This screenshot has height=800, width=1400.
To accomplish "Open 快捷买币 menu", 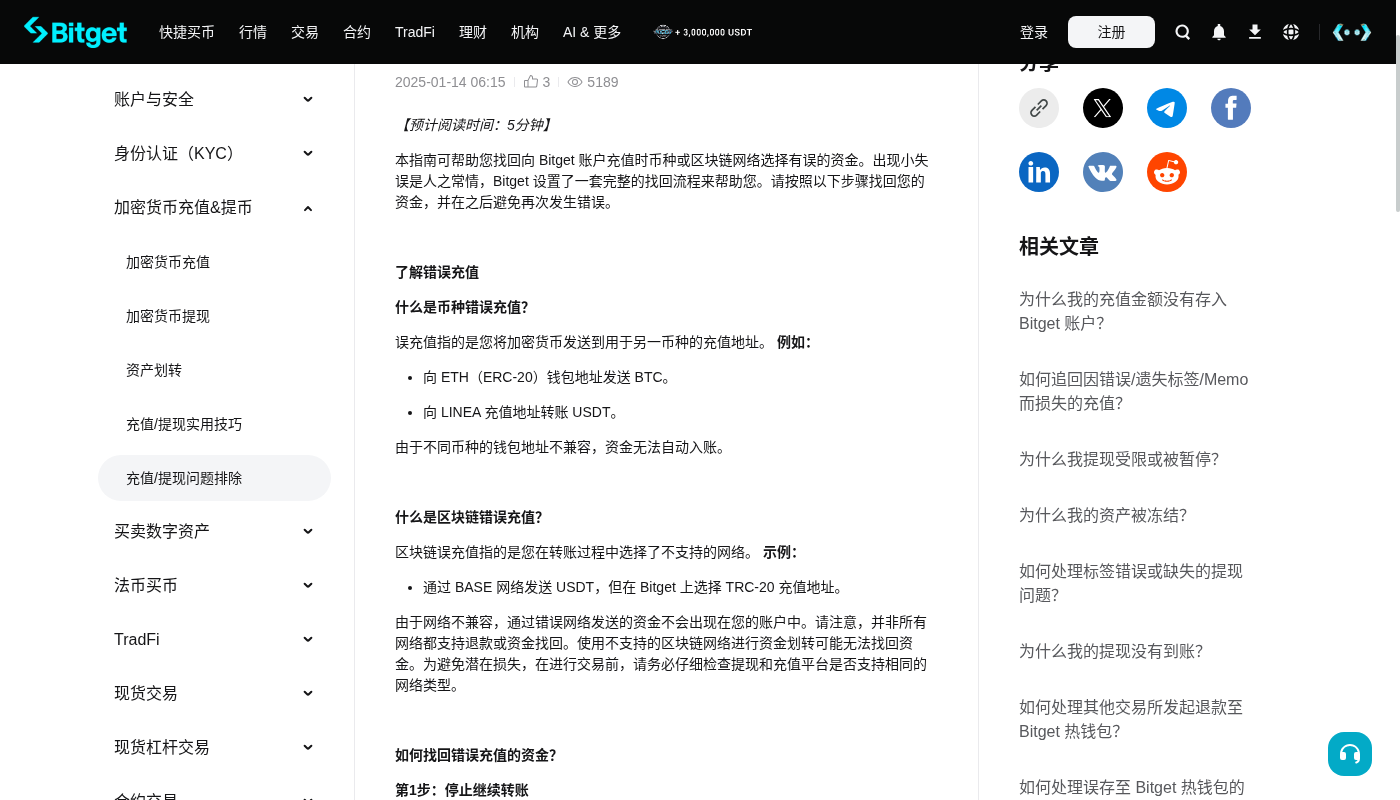I will click(x=187, y=32).
